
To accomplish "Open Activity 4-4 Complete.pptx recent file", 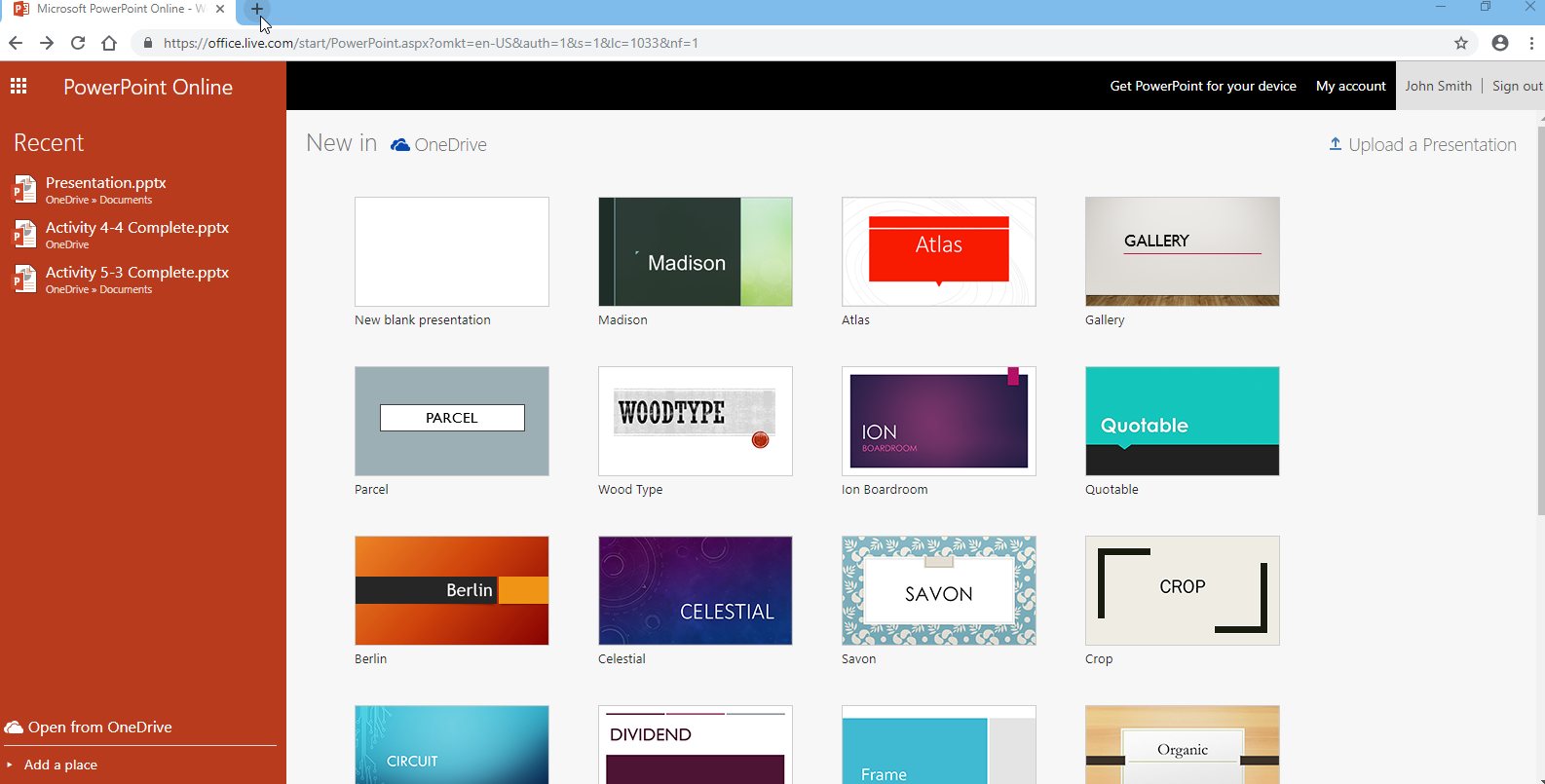I will click(137, 227).
